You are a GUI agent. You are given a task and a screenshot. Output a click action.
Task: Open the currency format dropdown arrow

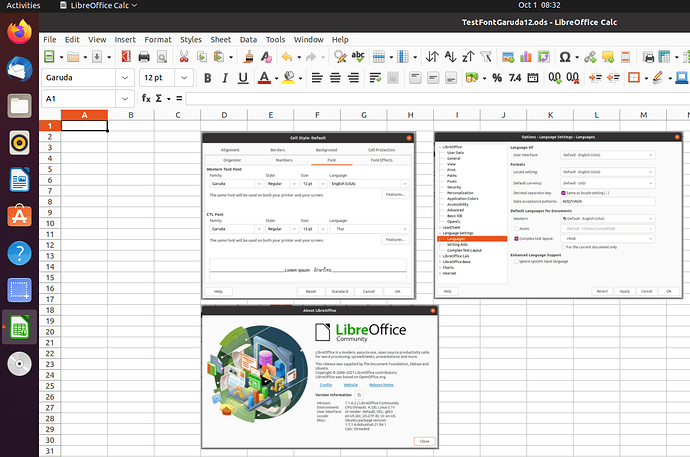(484, 78)
